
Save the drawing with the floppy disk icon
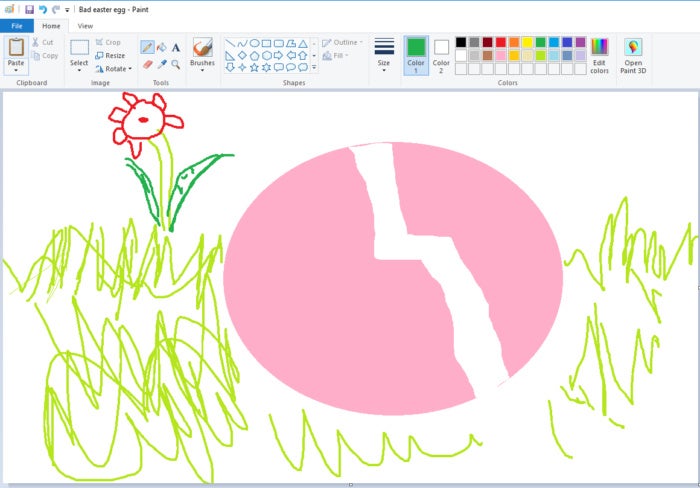pyautogui.click(x=29, y=9)
